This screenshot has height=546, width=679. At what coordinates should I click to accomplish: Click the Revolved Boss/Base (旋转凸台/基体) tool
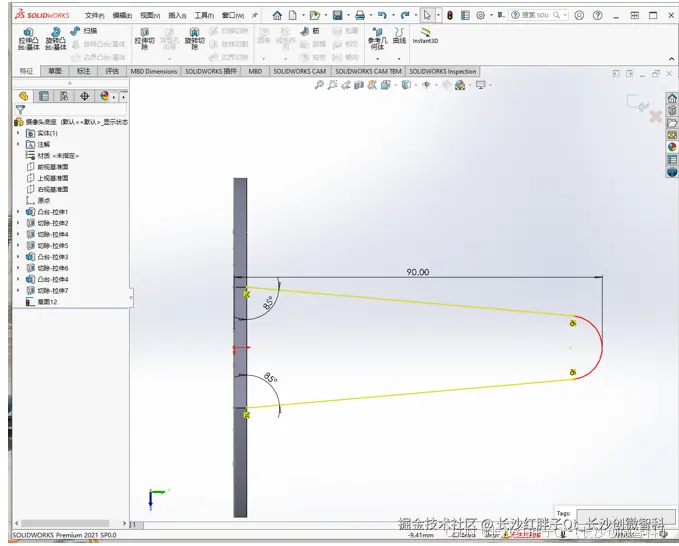55,38
